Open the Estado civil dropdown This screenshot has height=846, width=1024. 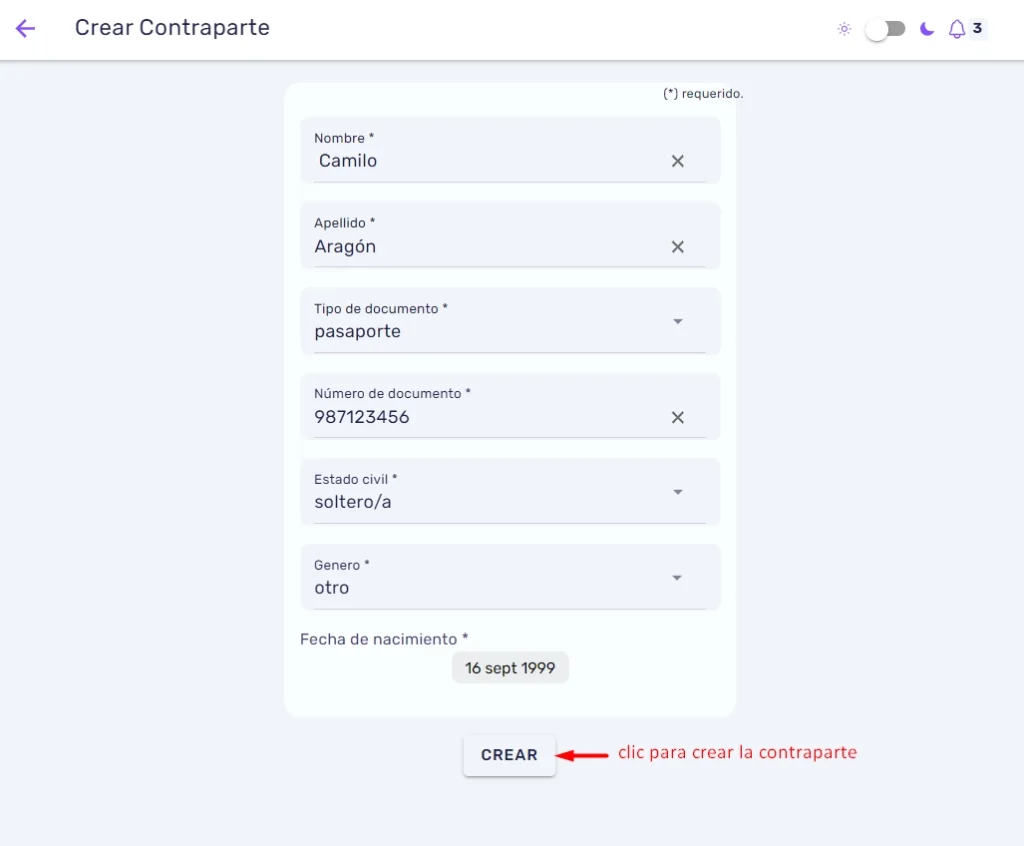pyautogui.click(x=509, y=492)
